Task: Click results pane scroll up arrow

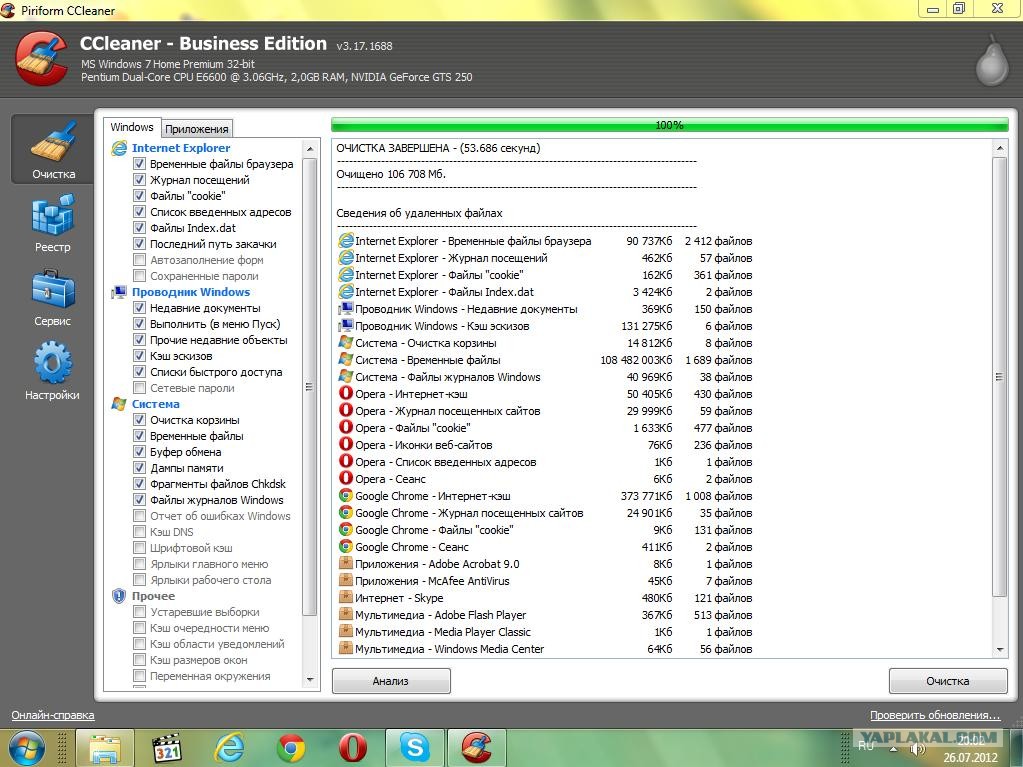Action: click(x=1000, y=149)
